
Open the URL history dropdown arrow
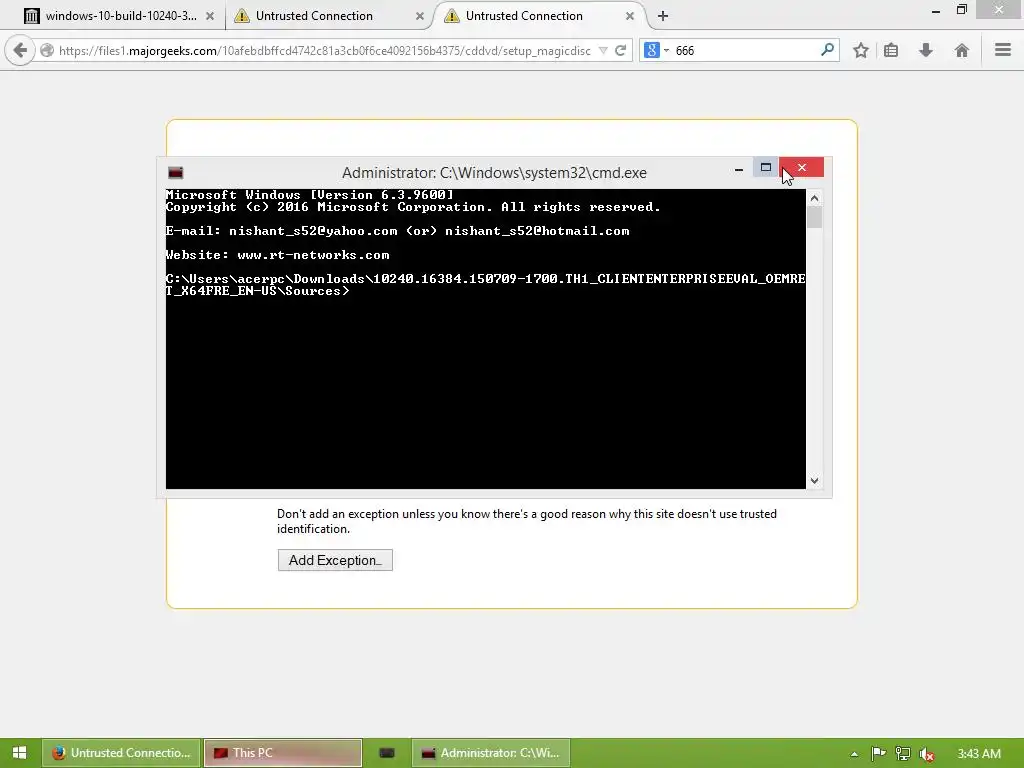pyautogui.click(x=603, y=50)
